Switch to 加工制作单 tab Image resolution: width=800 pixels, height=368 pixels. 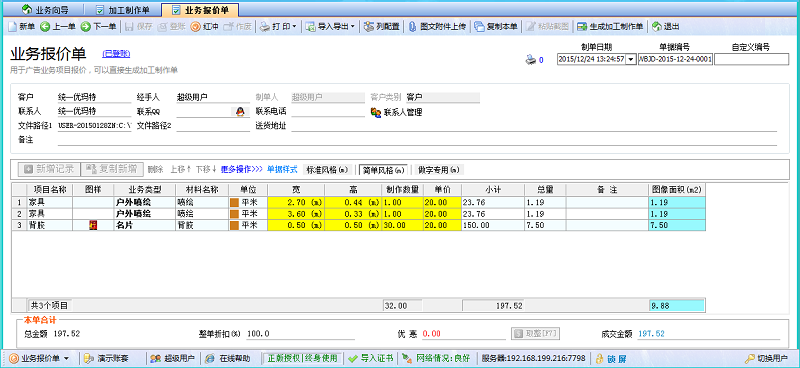click(x=122, y=10)
